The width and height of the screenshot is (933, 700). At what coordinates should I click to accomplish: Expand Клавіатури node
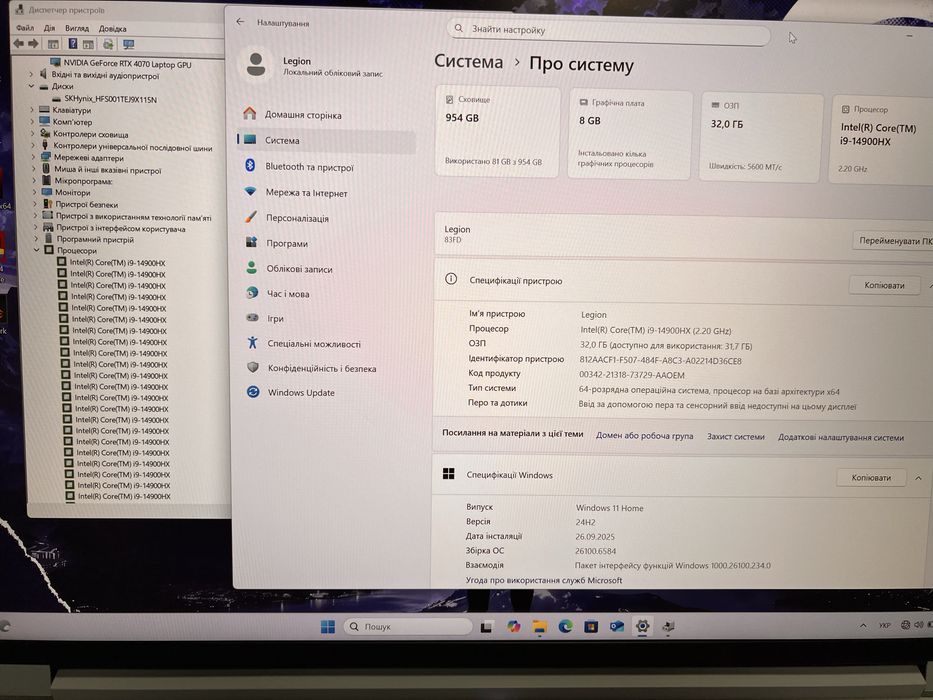click(x=32, y=110)
